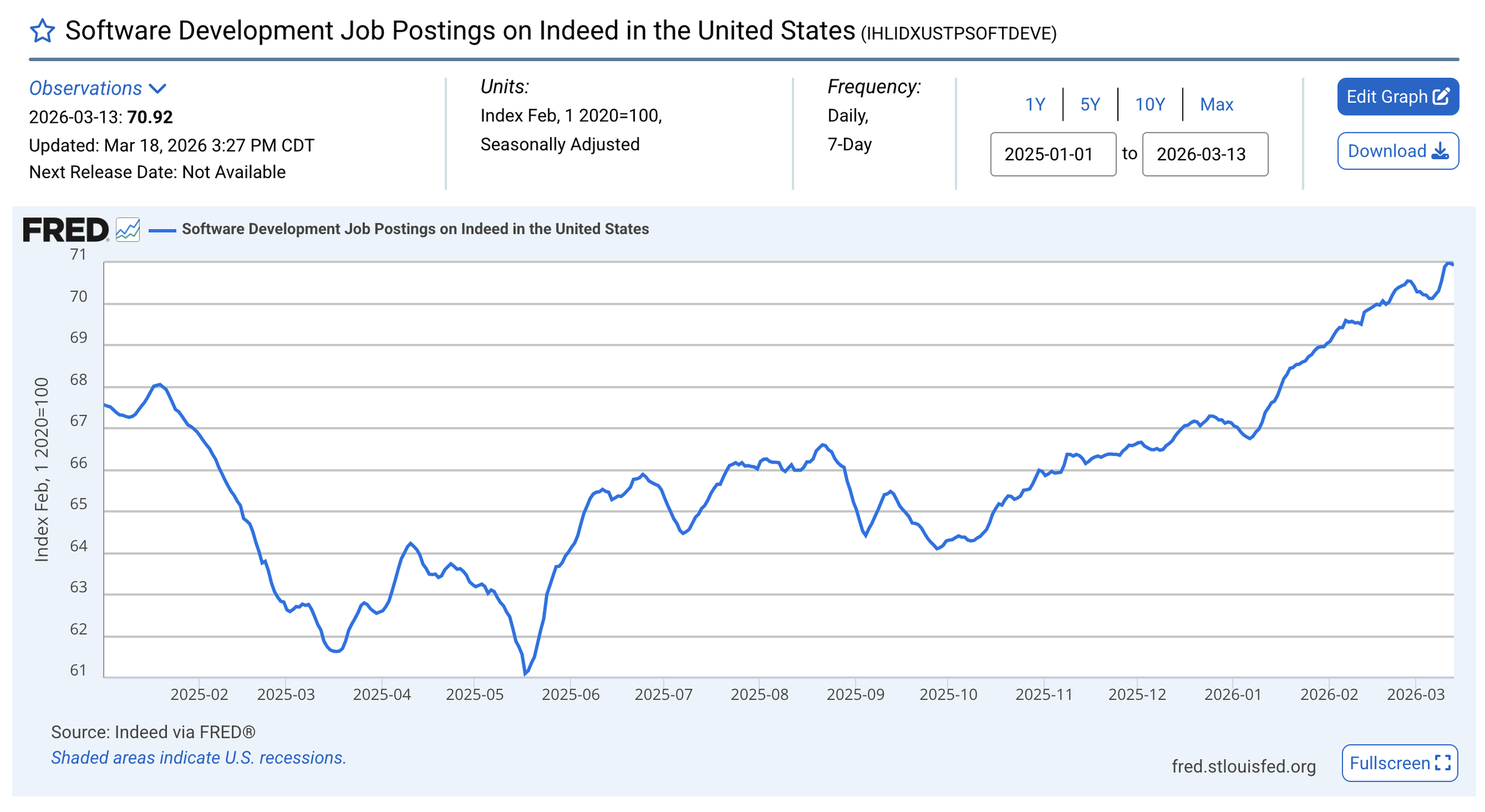Select the 1Y date range
This screenshot has height=812, width=1485.
tap(1035, 105)
